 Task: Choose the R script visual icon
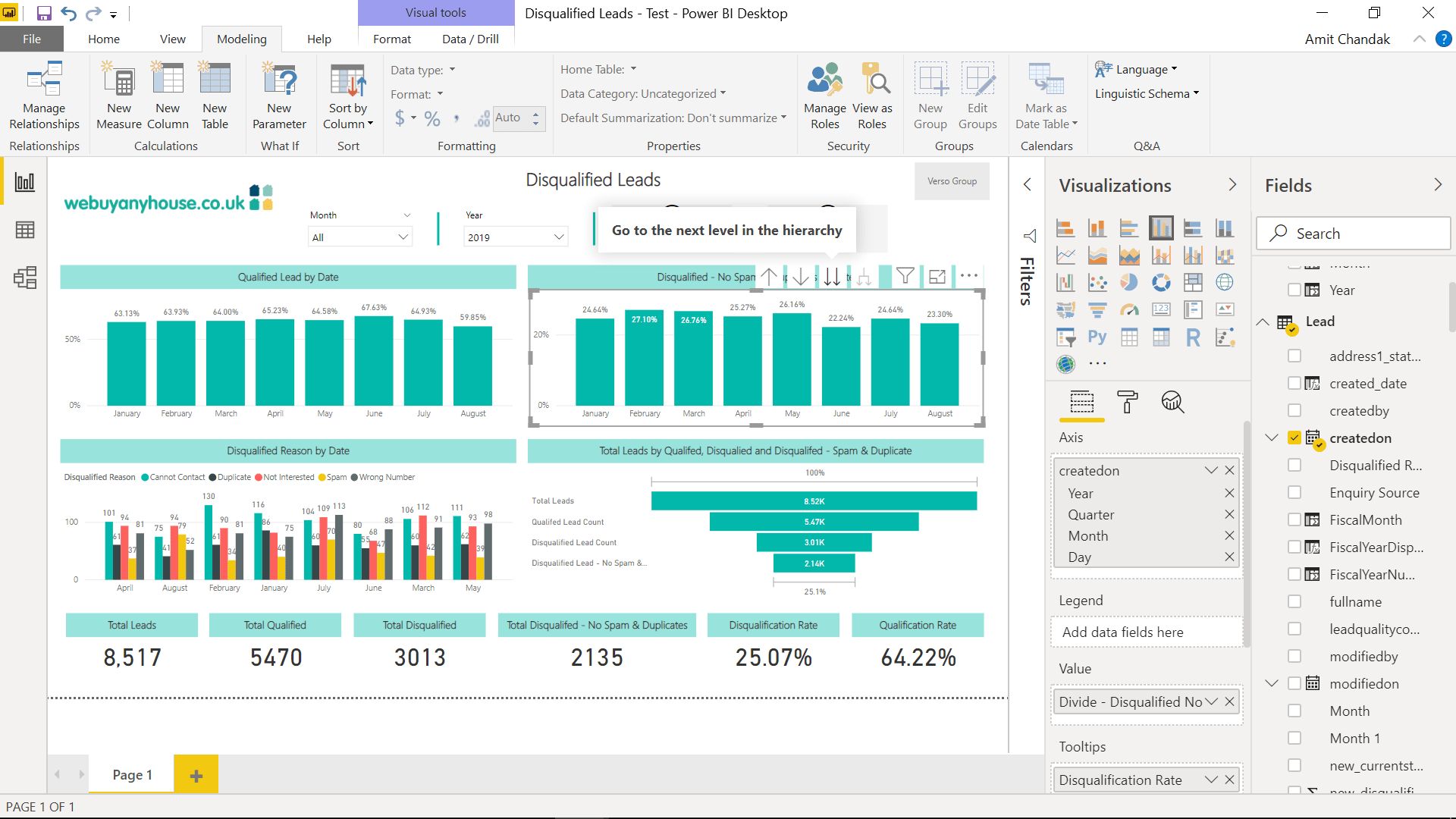(1193, 337)
